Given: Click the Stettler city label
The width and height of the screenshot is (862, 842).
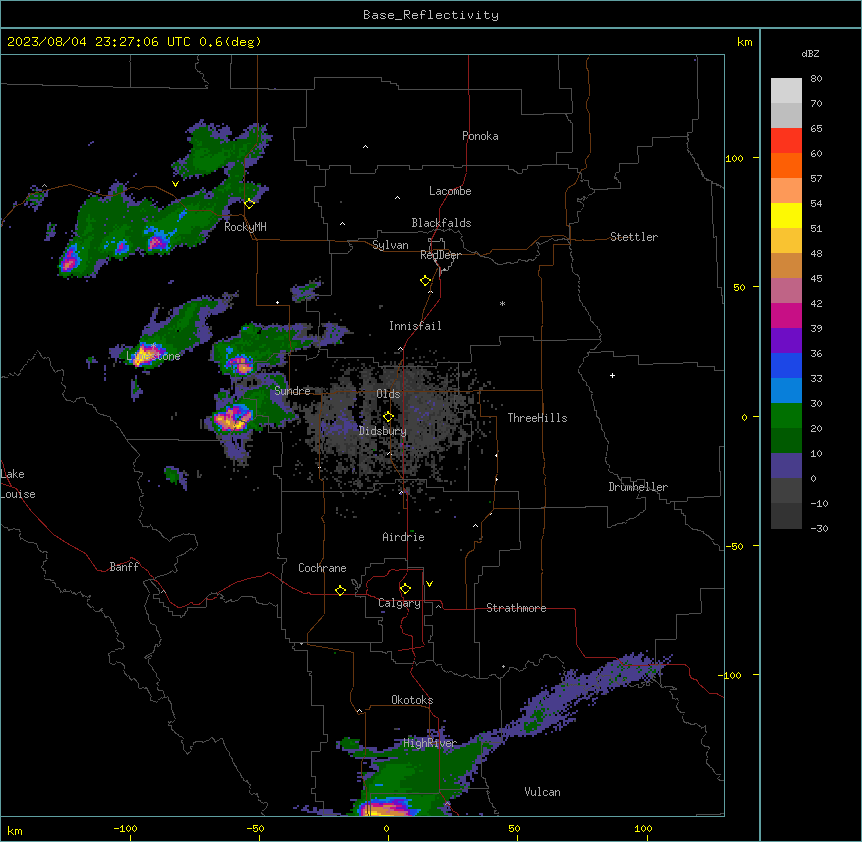Looking at the screenshot, I should tap(633, 237).
